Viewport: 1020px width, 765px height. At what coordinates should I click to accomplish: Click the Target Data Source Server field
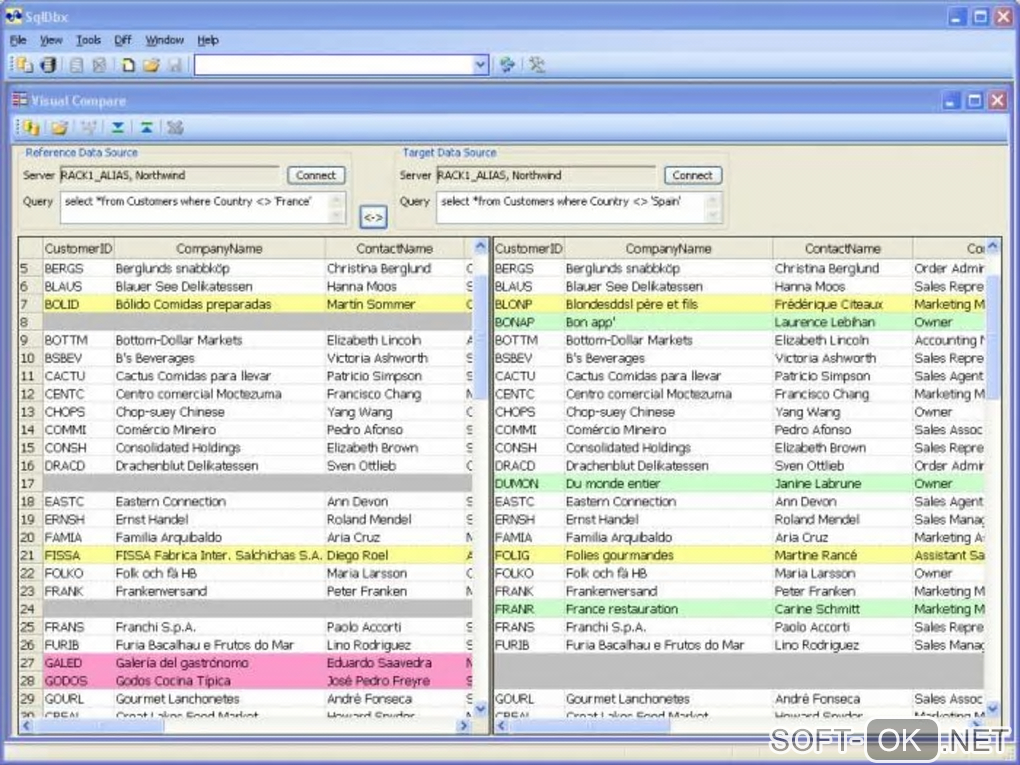(545, 175)
